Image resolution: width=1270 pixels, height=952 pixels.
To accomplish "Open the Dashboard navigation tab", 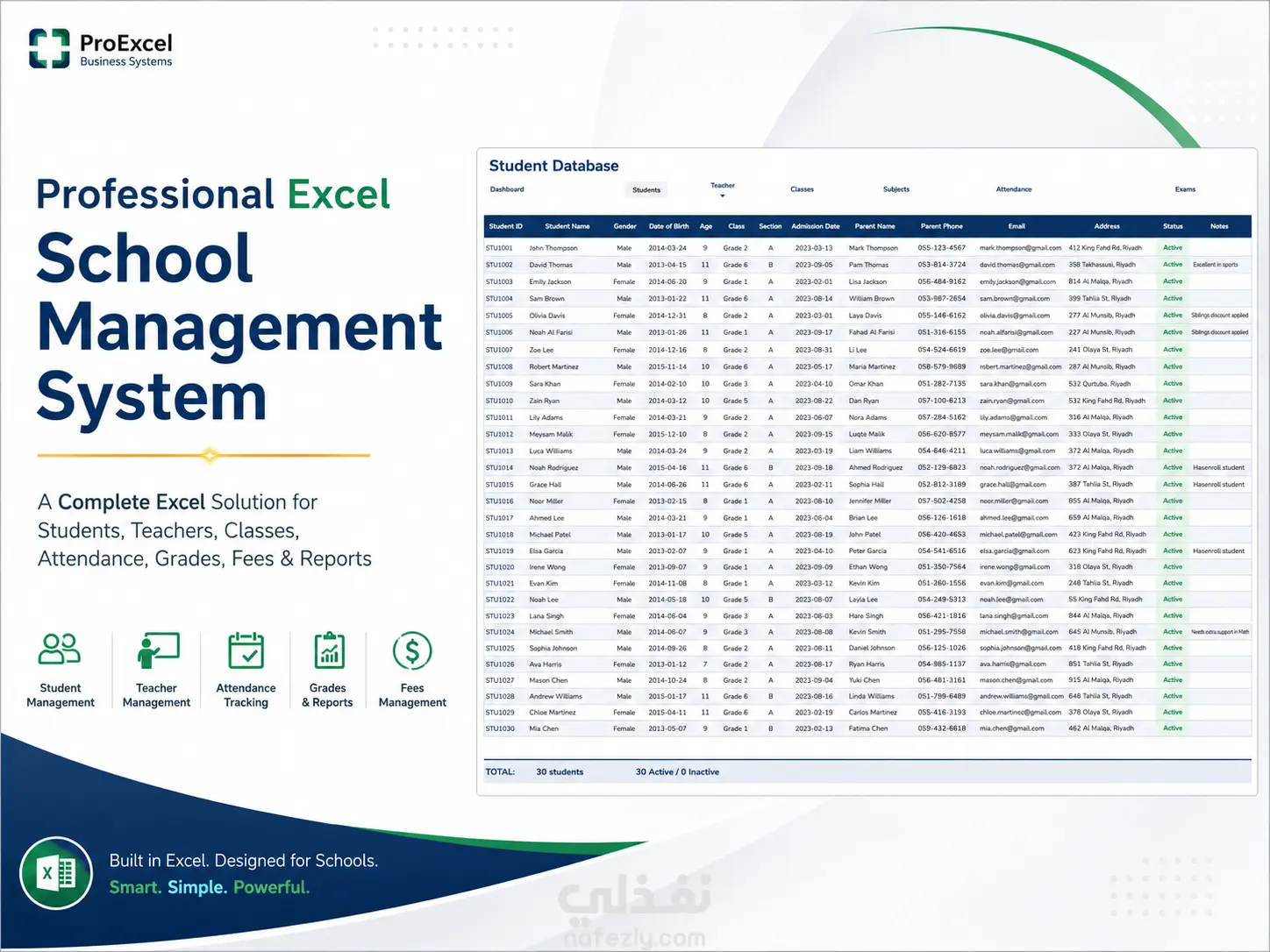I will (507, 189).
